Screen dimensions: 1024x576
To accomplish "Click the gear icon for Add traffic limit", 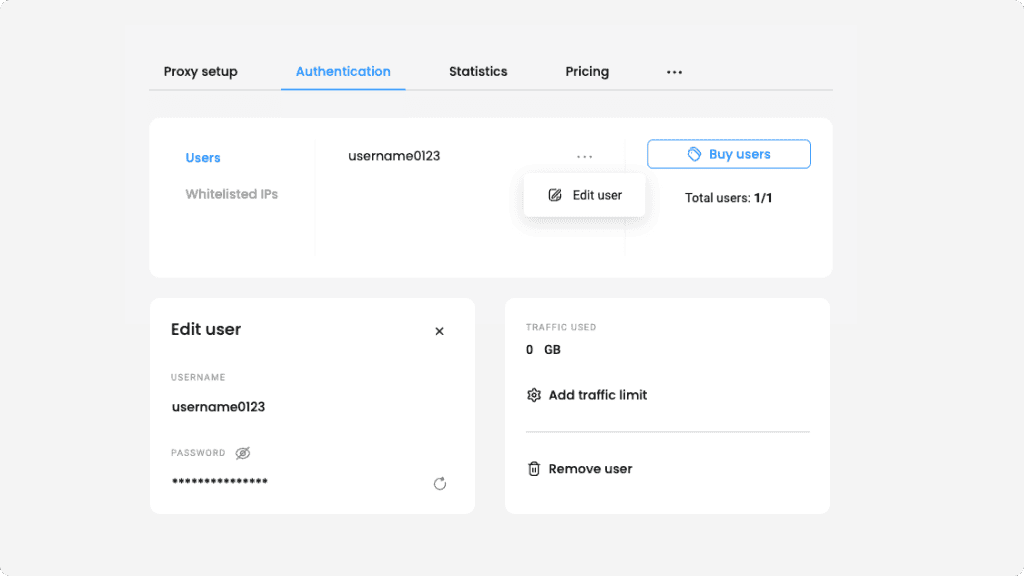I will tap(534, 395).
